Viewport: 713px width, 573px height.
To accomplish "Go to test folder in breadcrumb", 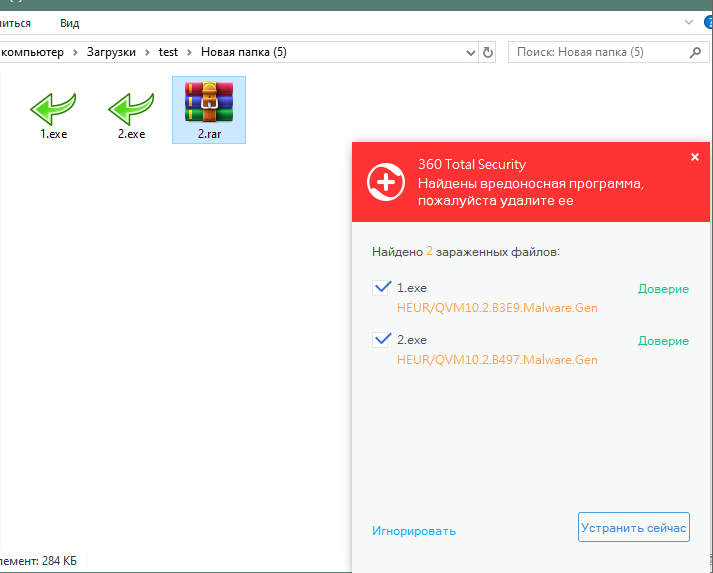I will (x=168, y=52).
